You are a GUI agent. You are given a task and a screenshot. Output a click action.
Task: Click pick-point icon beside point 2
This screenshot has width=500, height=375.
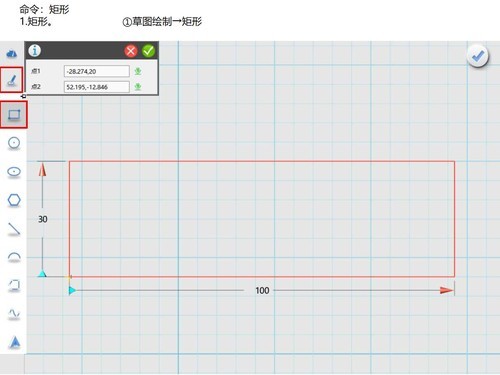[138, 87]
